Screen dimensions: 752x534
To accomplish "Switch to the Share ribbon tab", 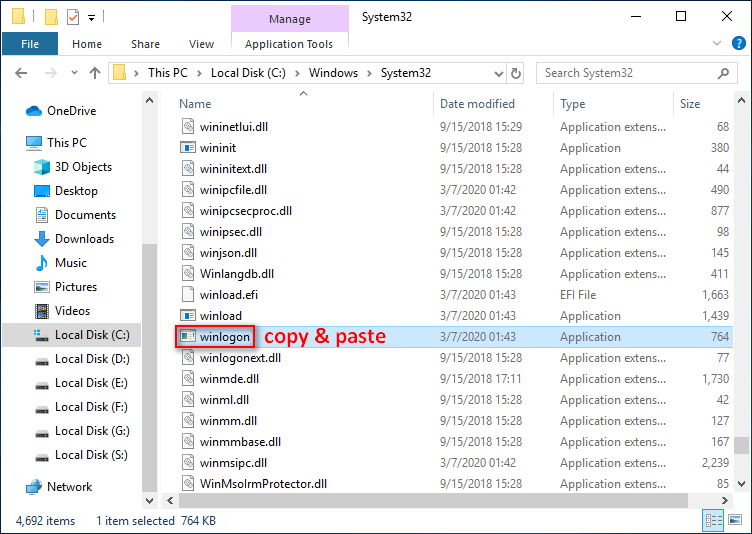I will pyautogui.click(x=145, y=44).
